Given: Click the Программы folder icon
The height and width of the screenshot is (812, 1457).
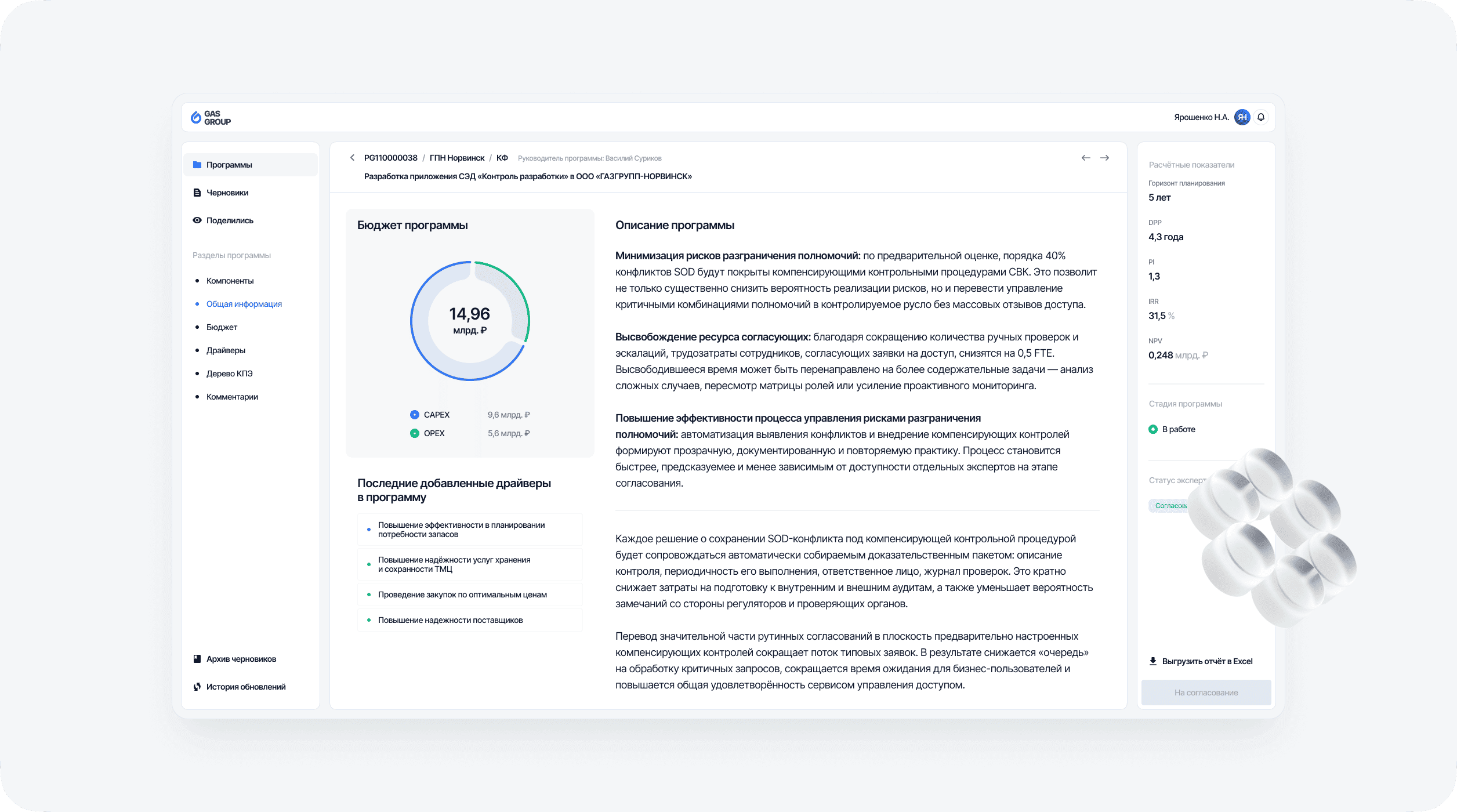Looking at the screenshot, I should tap(197, 165).
